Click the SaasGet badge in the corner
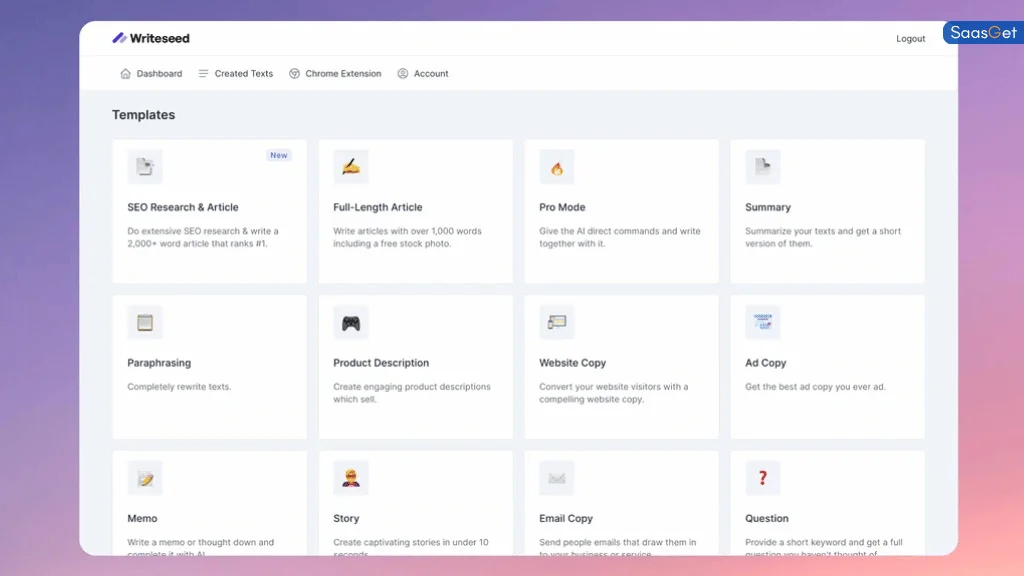The image size is (1024, 576). point(983,32)
